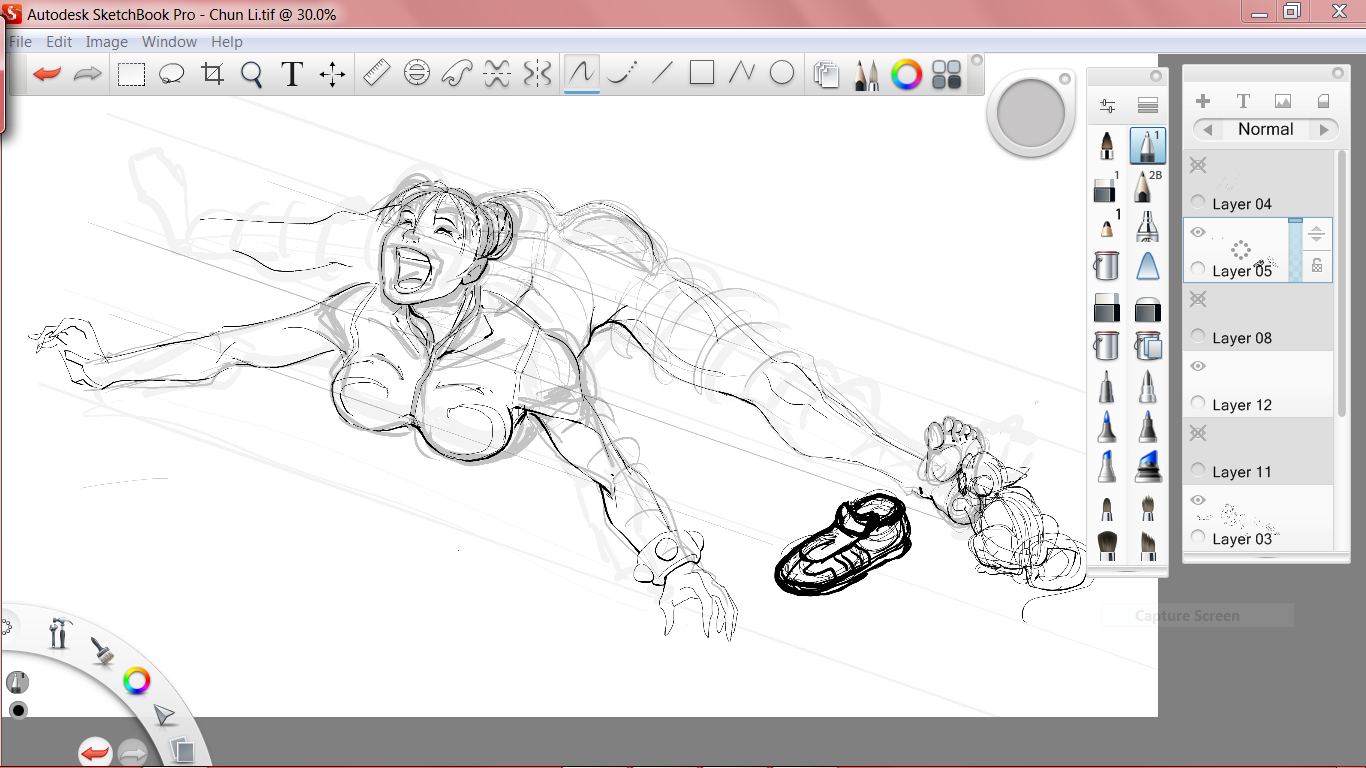Image resolution: width=1366 pixels, height=768 pixels.
Task: Hide Layer 03 via its eye icon
Action: tap(1198, 500)
